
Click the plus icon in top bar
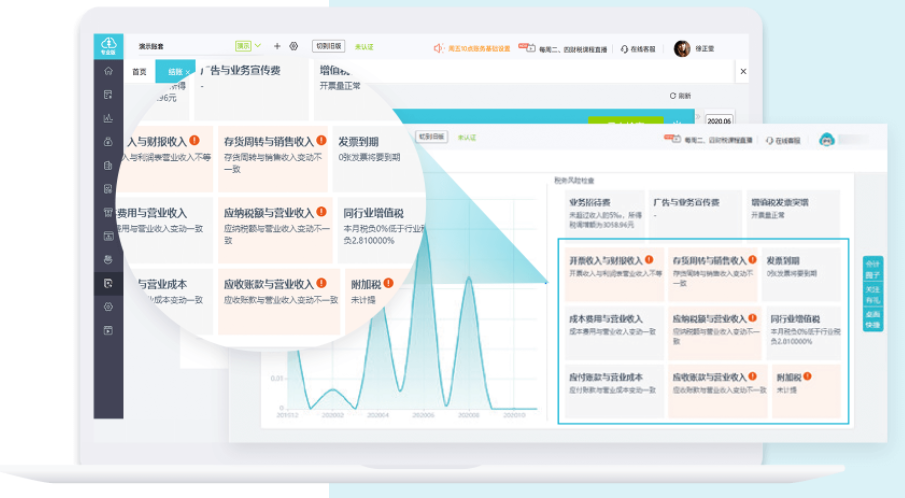(277, 46)
